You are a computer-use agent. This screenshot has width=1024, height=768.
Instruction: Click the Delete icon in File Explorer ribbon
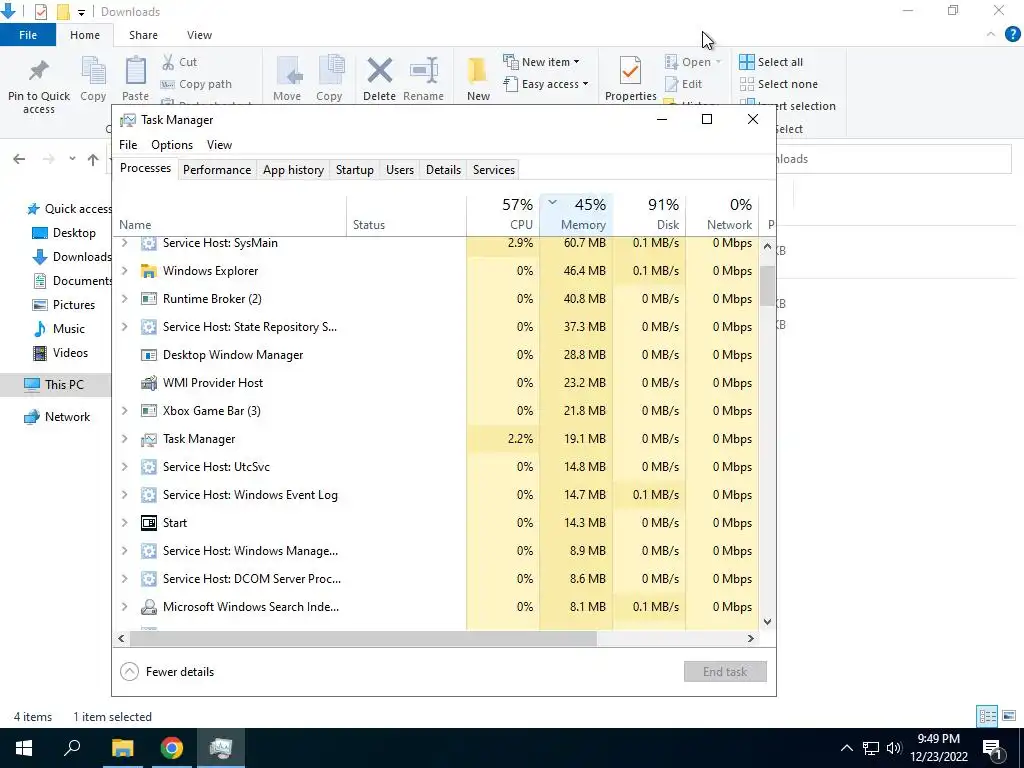(379, 71)
